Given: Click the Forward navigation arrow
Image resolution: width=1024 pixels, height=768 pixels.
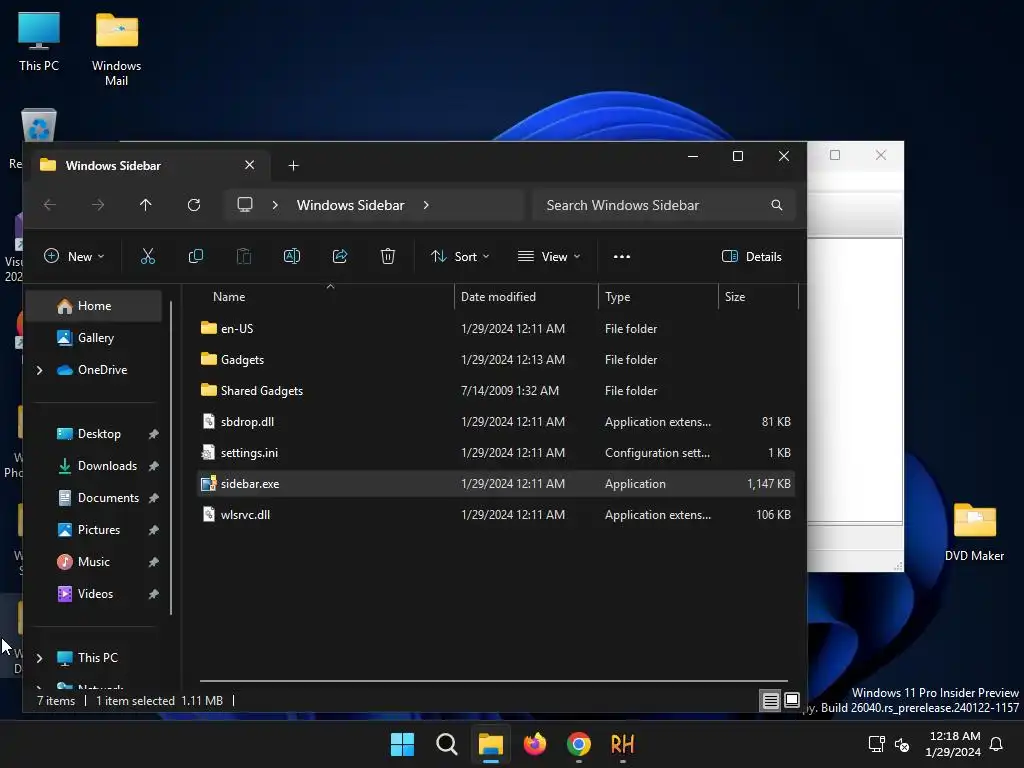Looking at the screenshot, I should (98, 205).
